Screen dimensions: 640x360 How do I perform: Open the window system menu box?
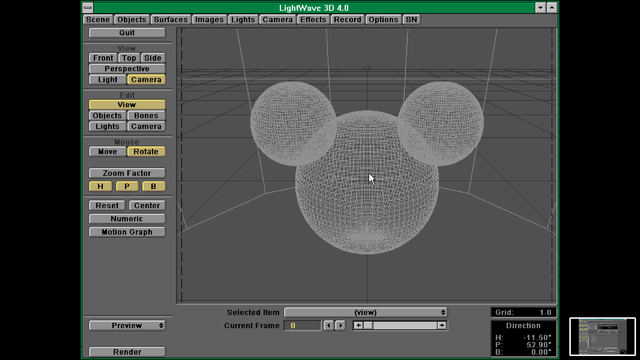click(88, 7)
